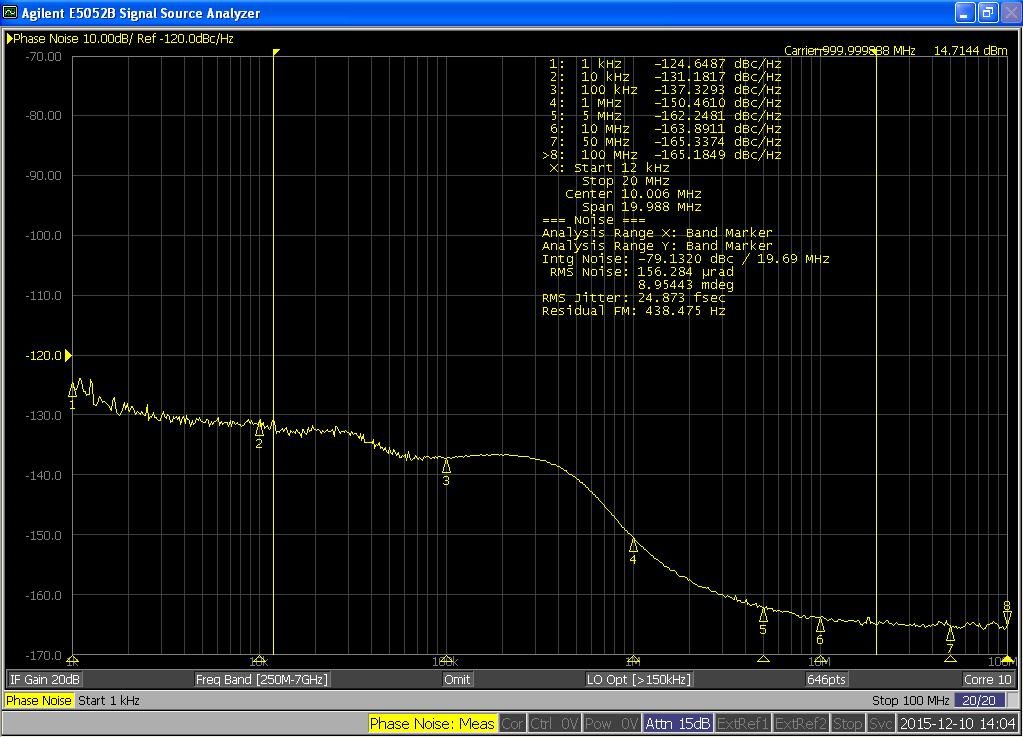
Task: Select marker 5 triangle at 5 MHz
Action: [763, 615]
